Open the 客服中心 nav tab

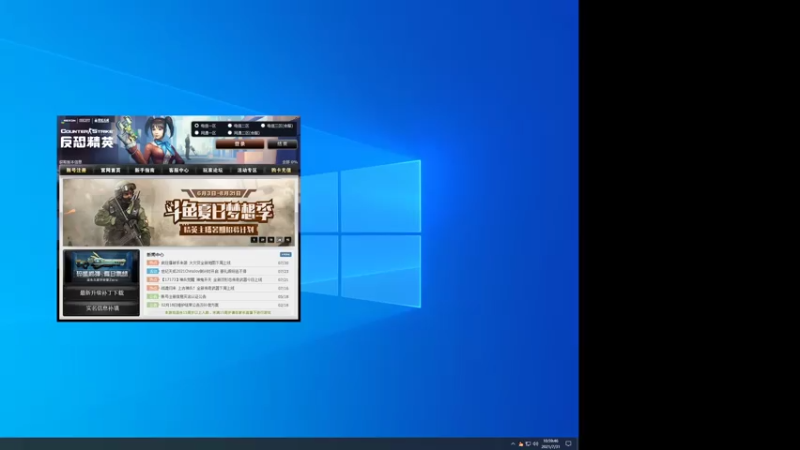[x=179, y=170]
